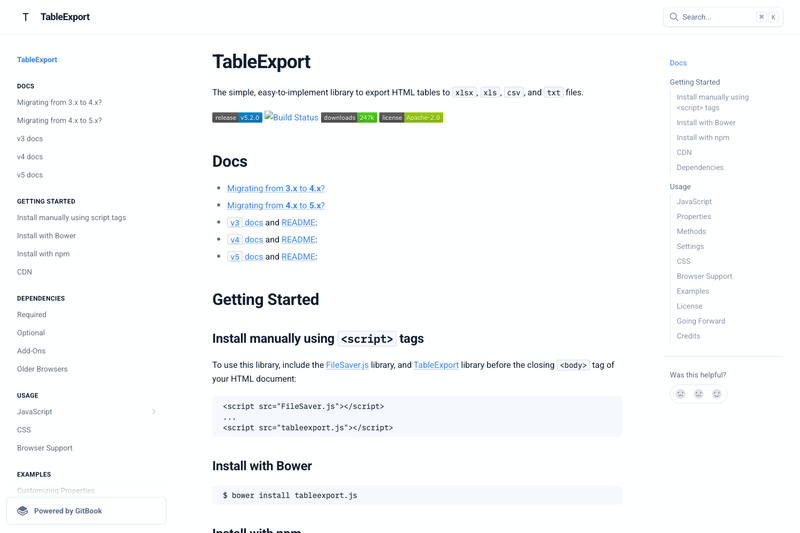
Task: Open Older Browsers sidebar entry
Action: tap(42, 369)
